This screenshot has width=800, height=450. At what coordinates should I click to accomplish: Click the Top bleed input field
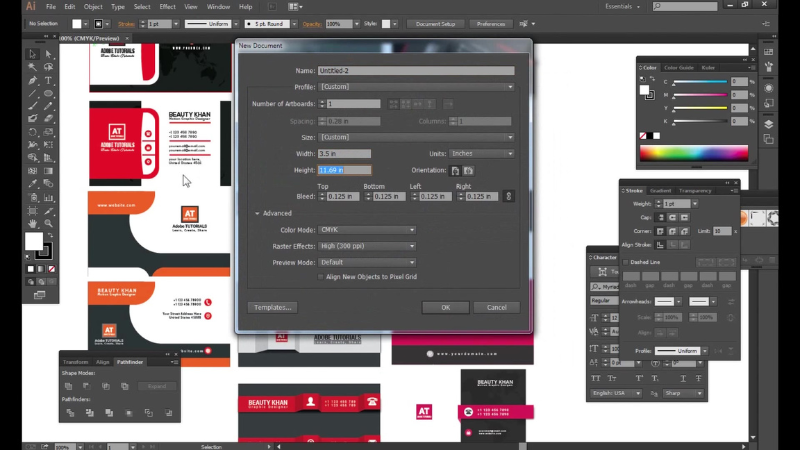(343, 196)
